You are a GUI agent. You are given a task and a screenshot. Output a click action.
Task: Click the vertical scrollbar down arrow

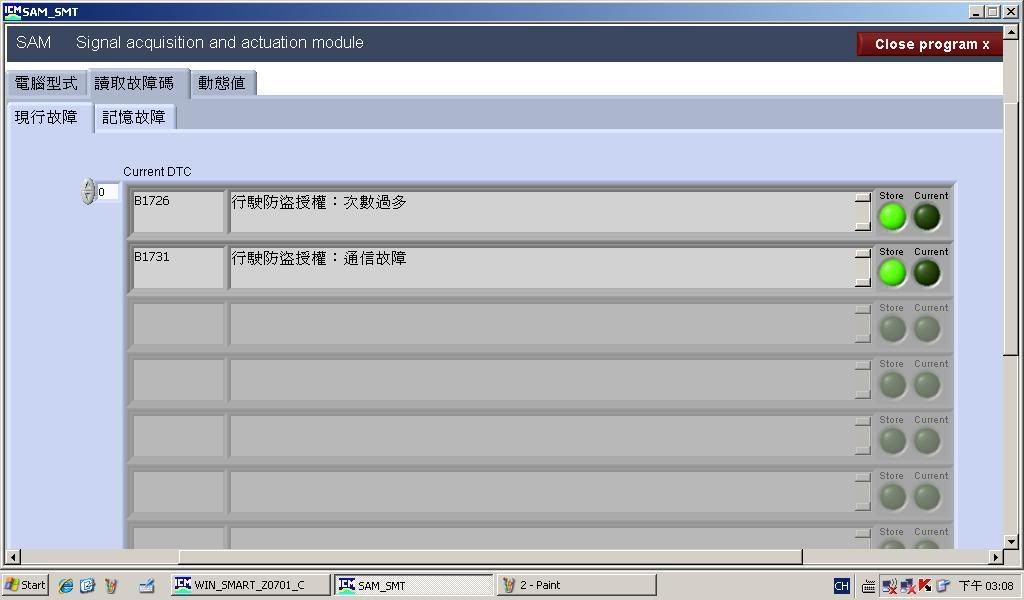(x=1011, y=541)
